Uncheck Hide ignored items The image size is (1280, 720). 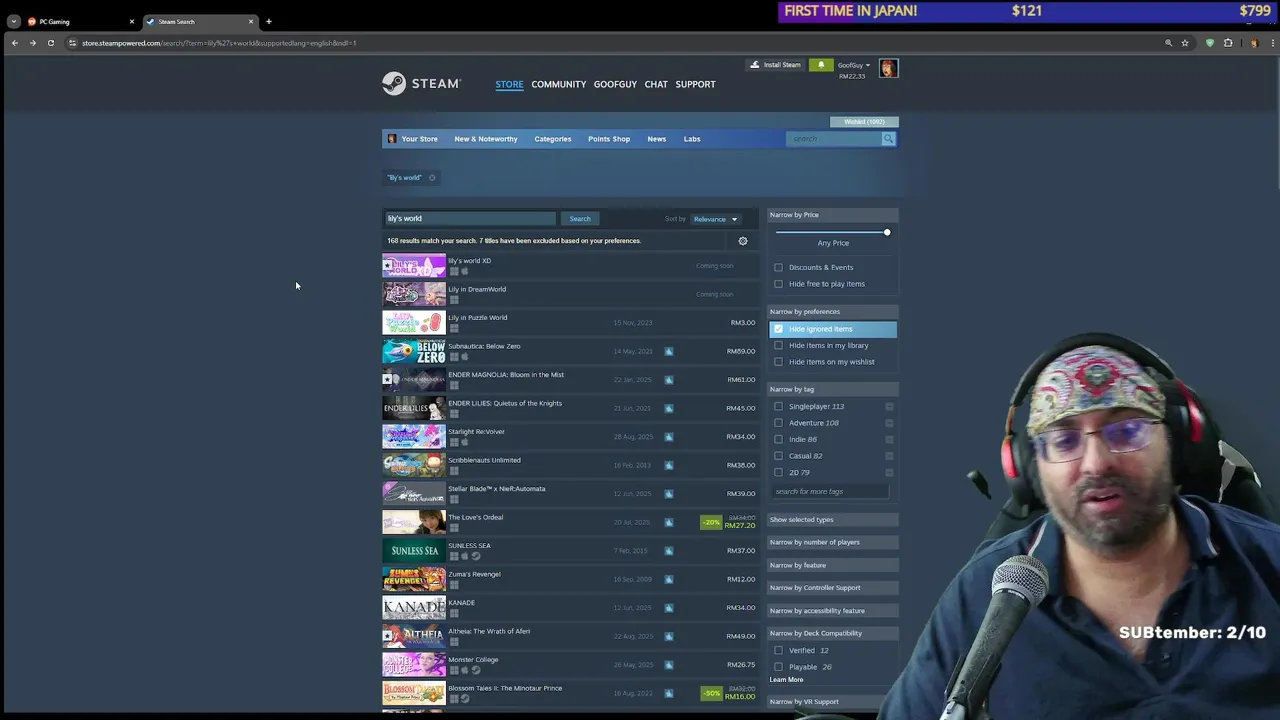point(779,329)
